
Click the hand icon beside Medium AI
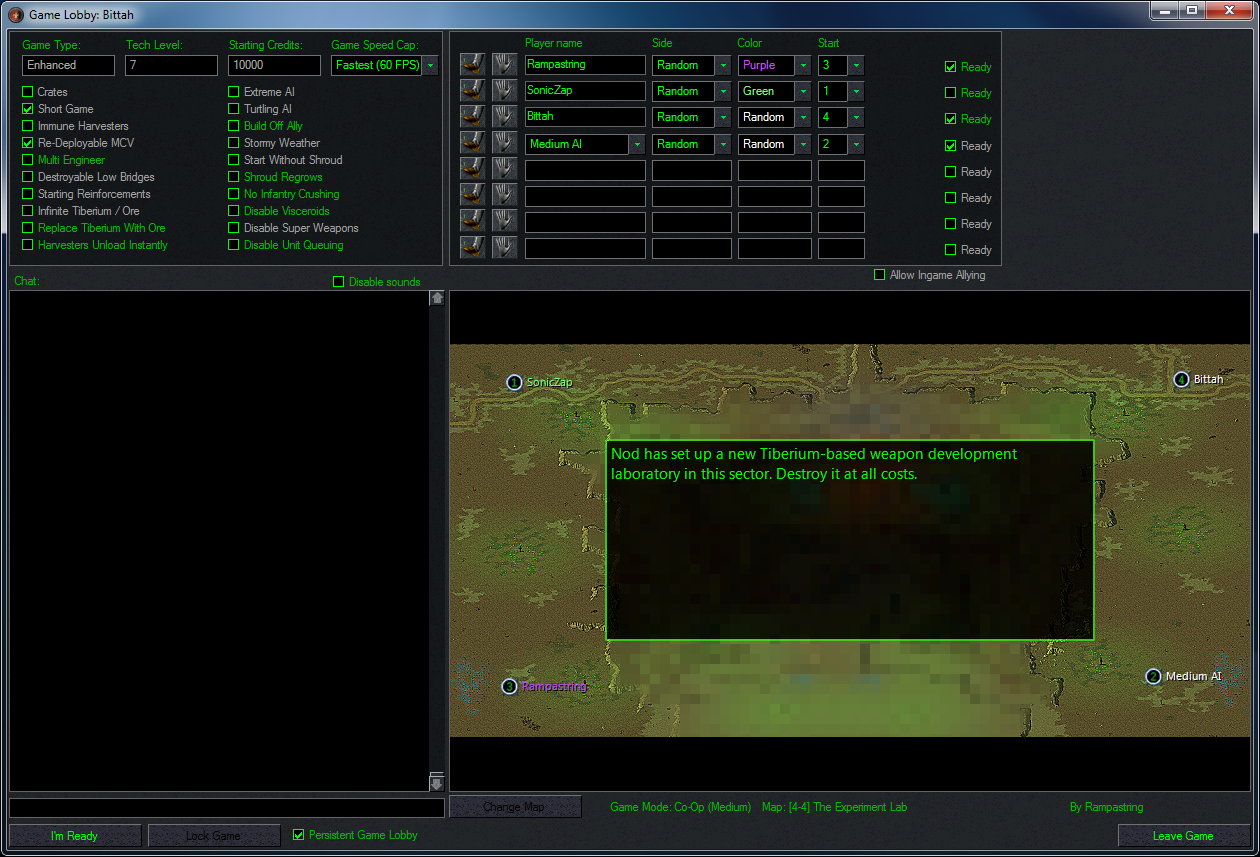point(504,143)
